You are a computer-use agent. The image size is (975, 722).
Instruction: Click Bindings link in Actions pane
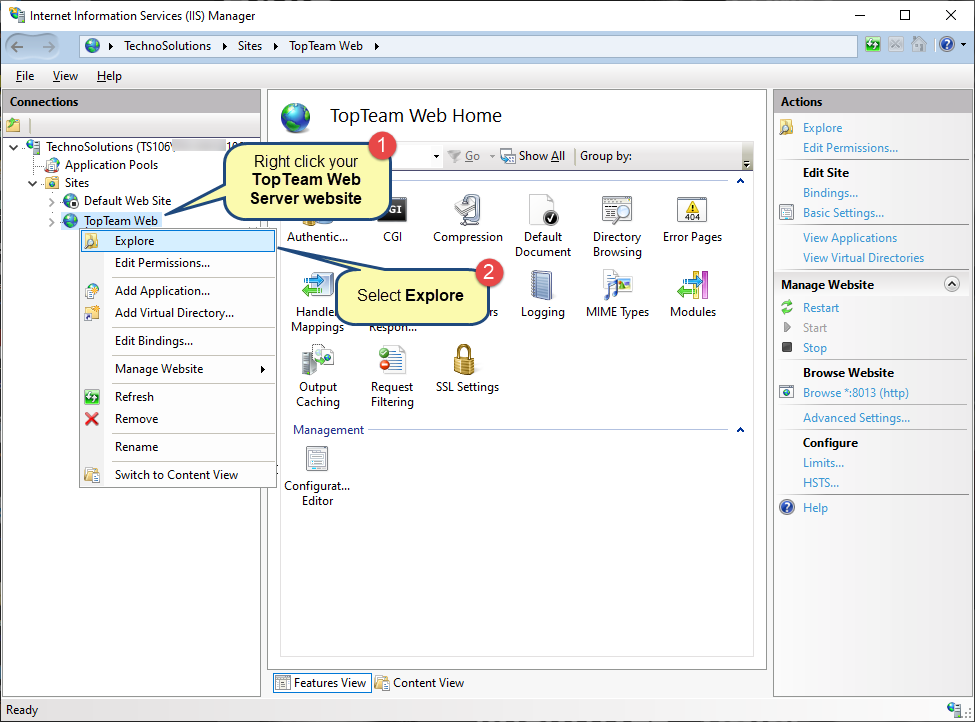(830, 193)
